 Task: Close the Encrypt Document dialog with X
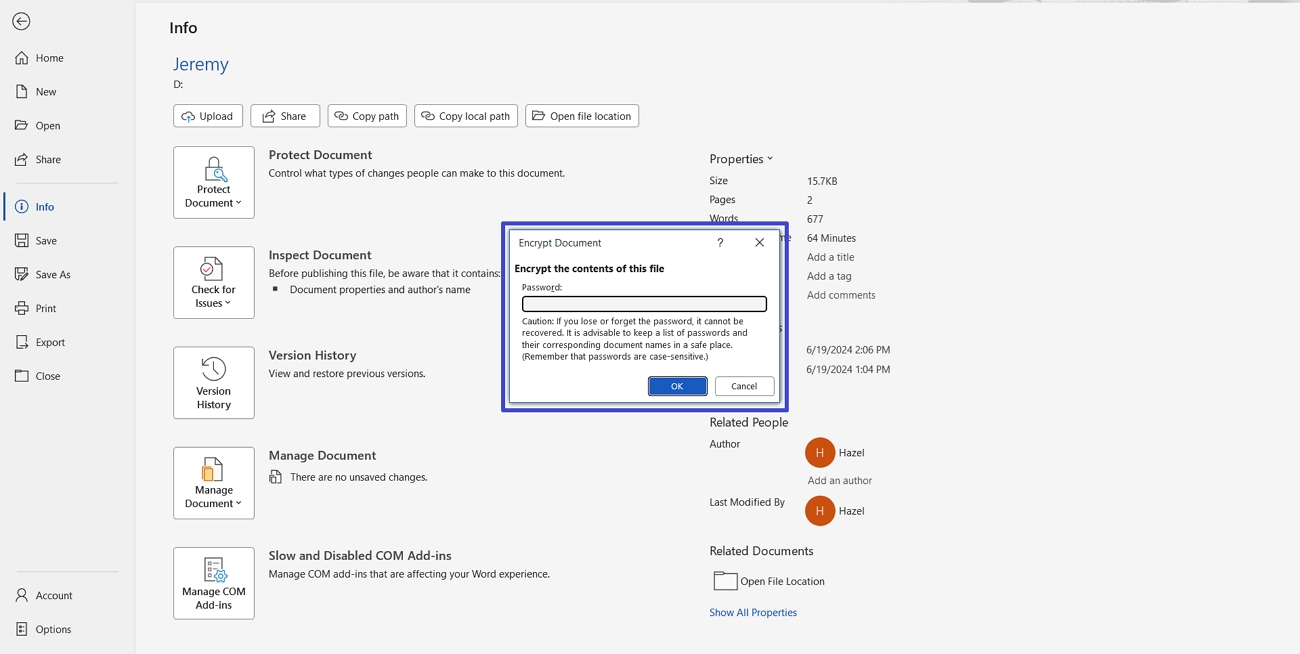click(x=759, y=243)
